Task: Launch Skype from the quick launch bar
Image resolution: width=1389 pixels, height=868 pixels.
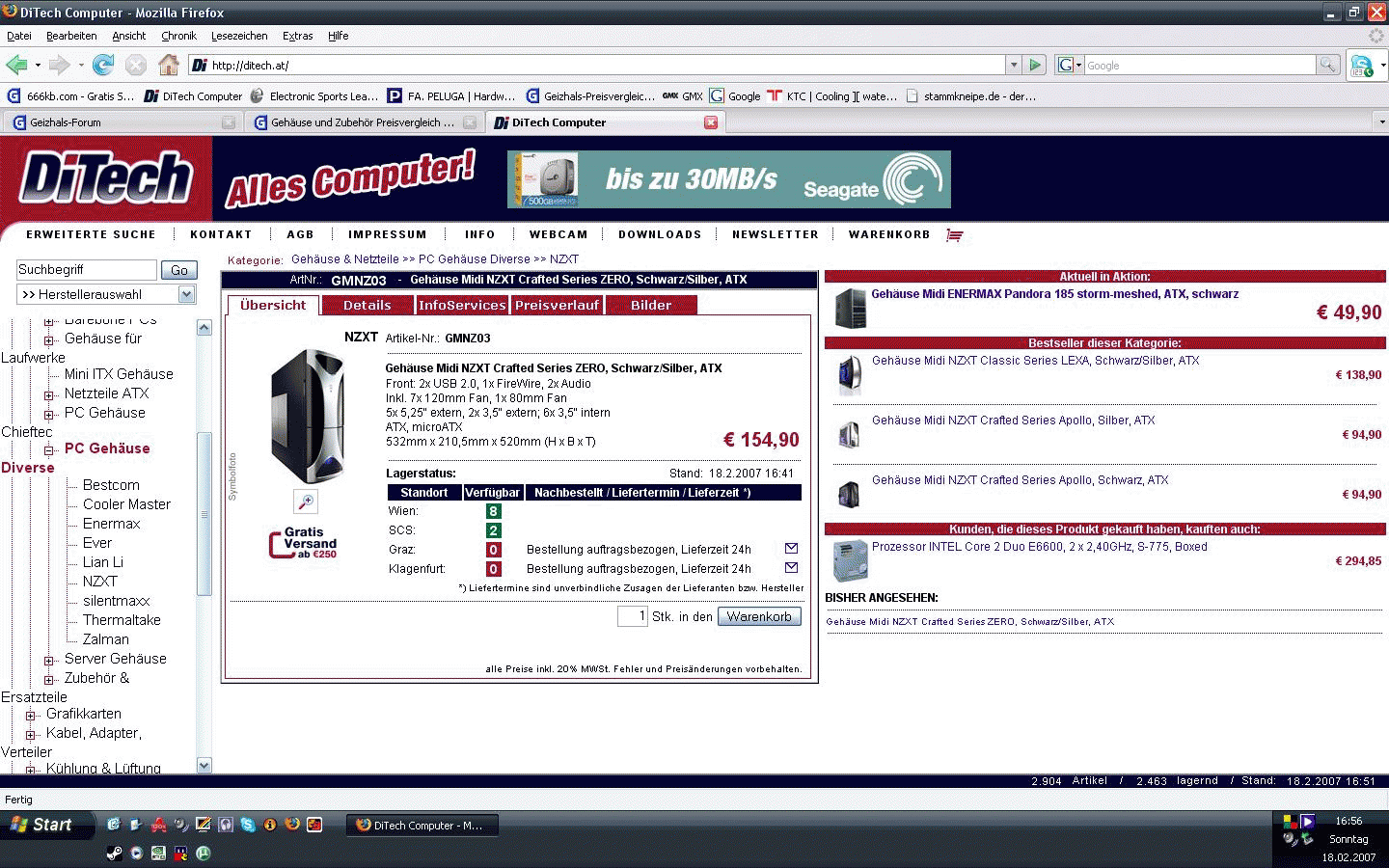Action: point(248,825)
